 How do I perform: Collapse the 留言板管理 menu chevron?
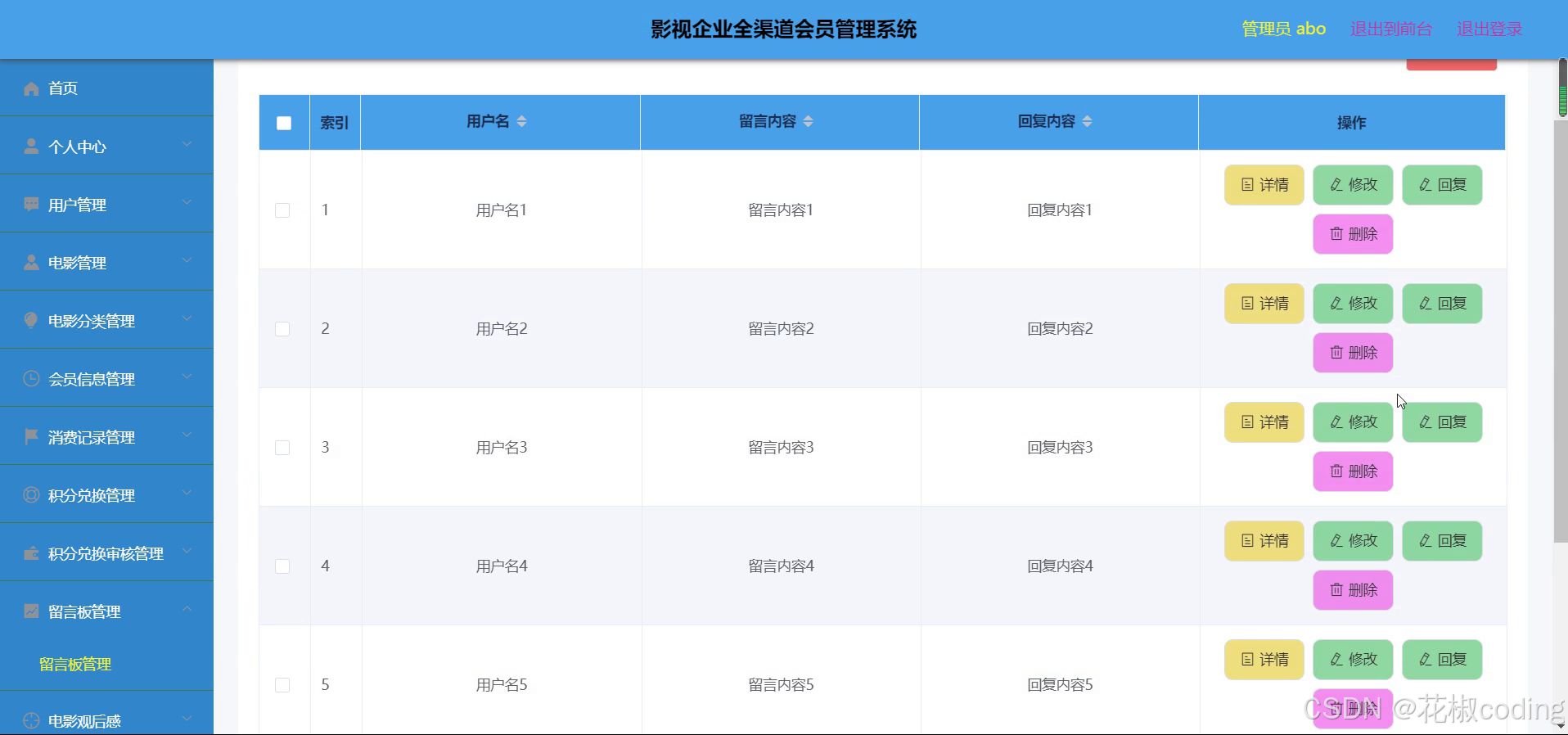(x=187, y=609)
